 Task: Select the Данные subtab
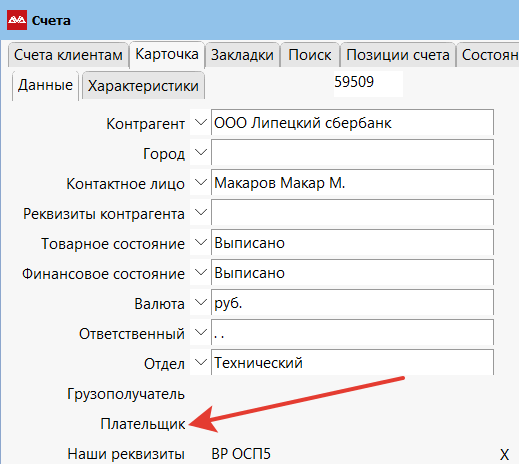coord(45,85)
